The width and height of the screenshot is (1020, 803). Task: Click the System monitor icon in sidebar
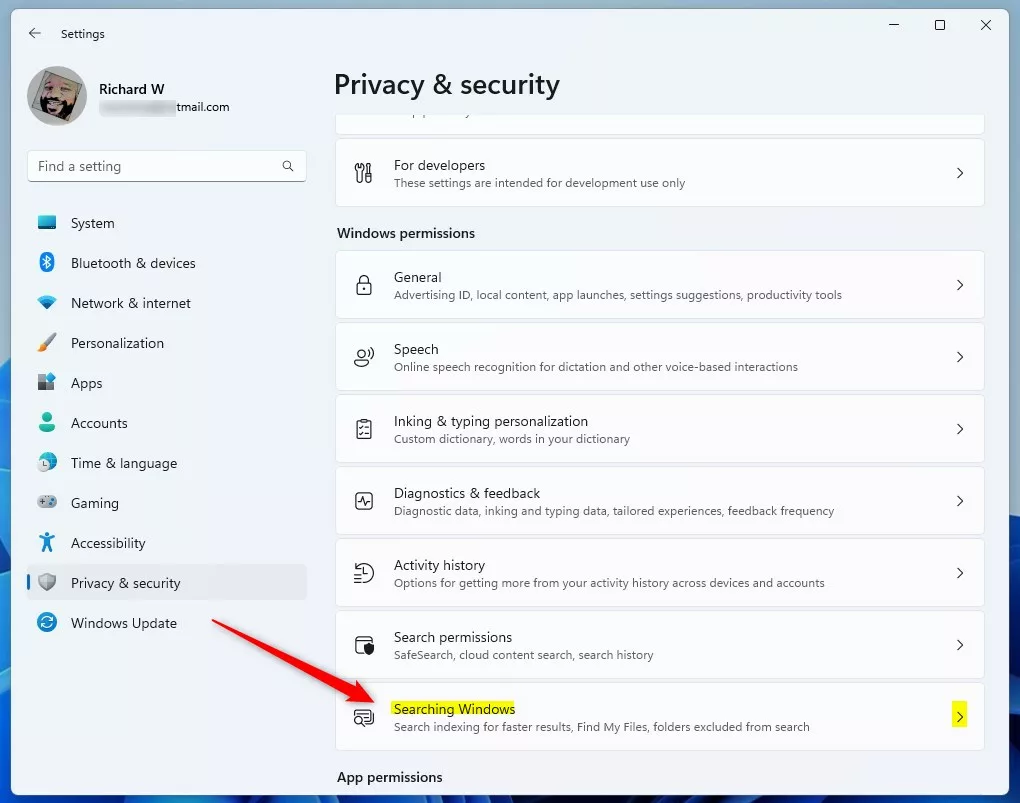pyautogui.click(x=47, y=223)
